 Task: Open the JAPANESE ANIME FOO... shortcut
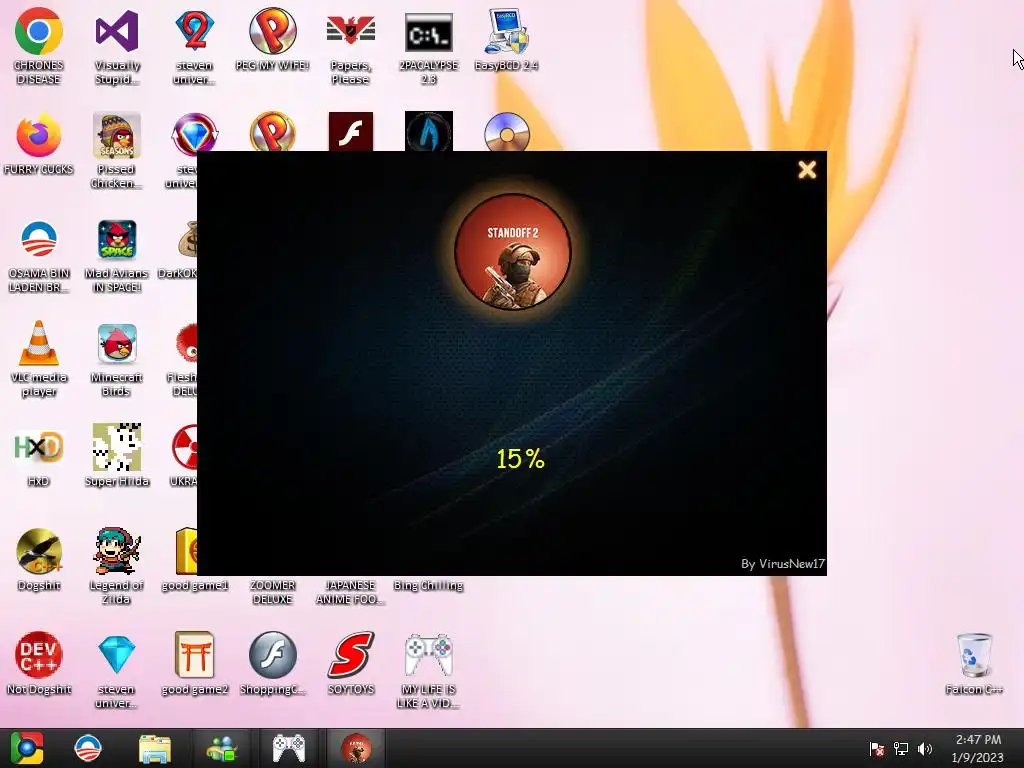click(x=350, y=592)
